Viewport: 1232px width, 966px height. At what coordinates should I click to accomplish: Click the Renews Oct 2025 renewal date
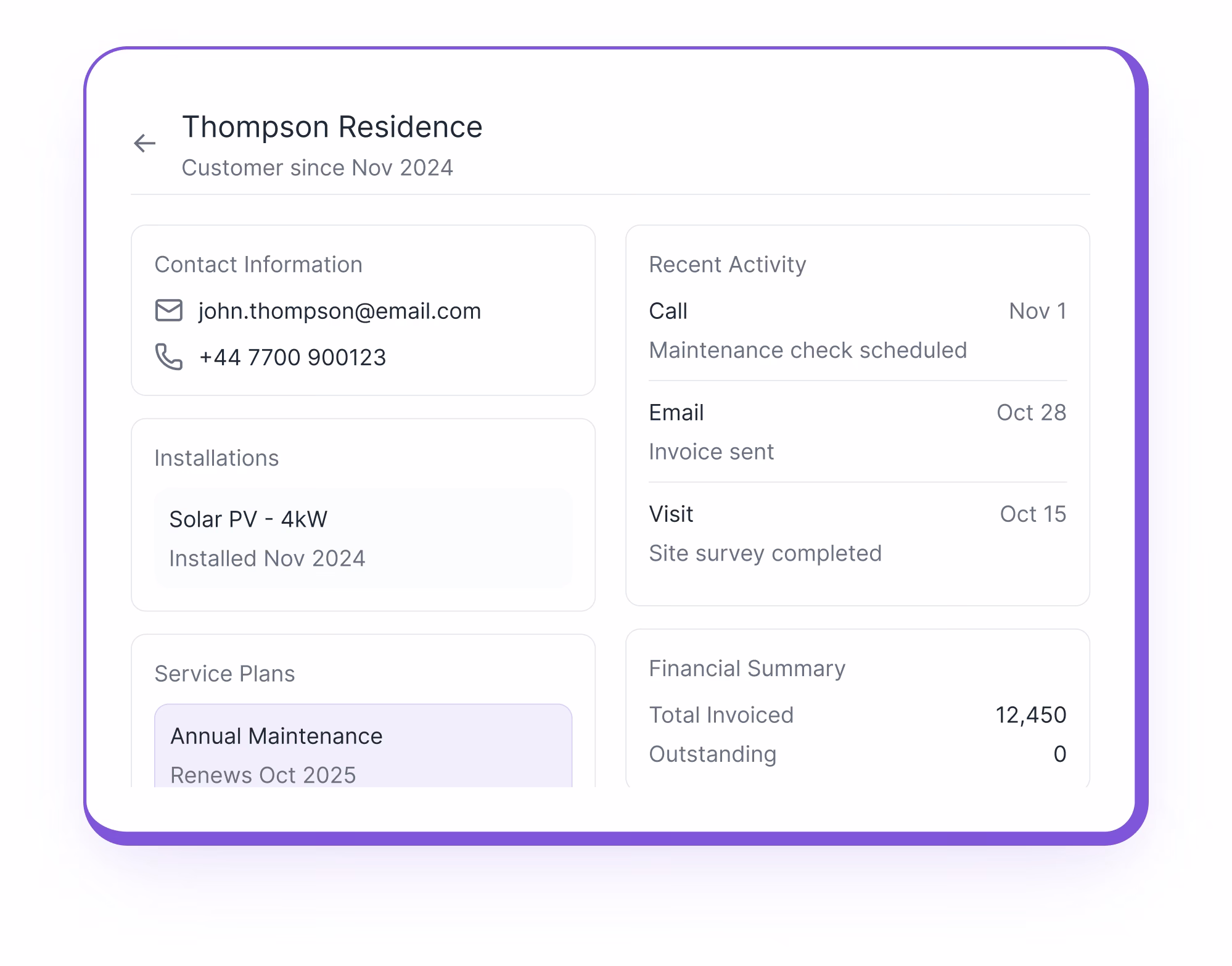(x=263, y=774)
